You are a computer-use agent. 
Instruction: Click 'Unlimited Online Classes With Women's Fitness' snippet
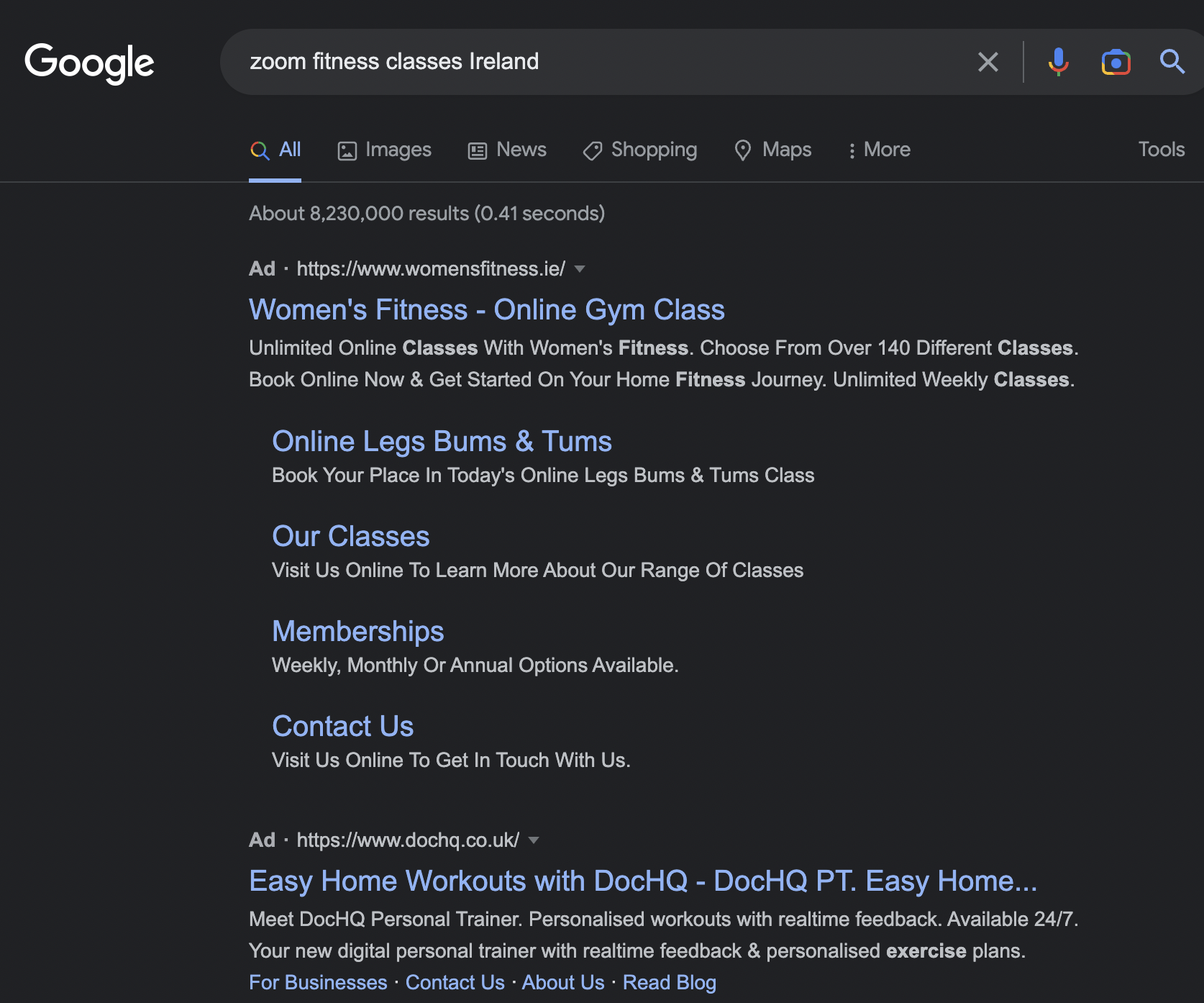(x=663, y=364)
